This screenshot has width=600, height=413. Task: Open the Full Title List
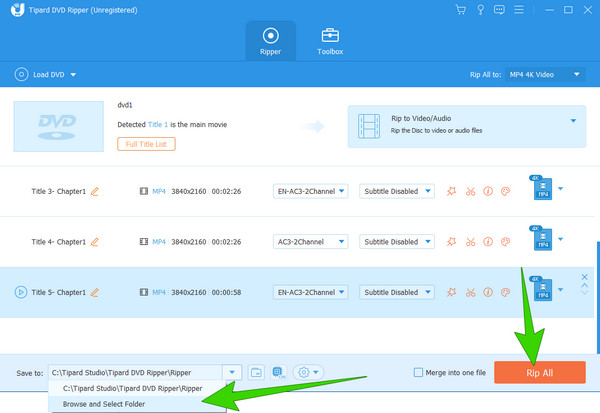click(146, 144)
